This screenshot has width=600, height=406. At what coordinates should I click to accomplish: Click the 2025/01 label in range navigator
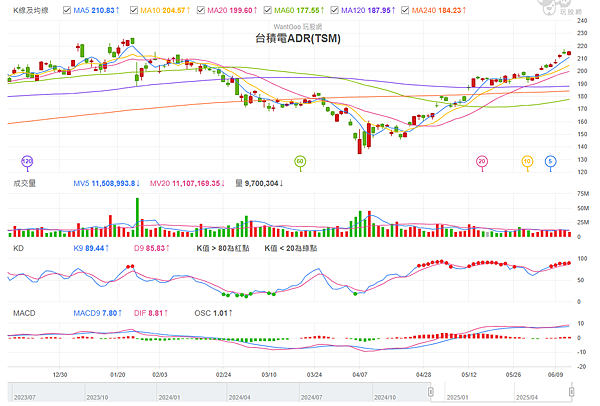[x=458, y=398]
